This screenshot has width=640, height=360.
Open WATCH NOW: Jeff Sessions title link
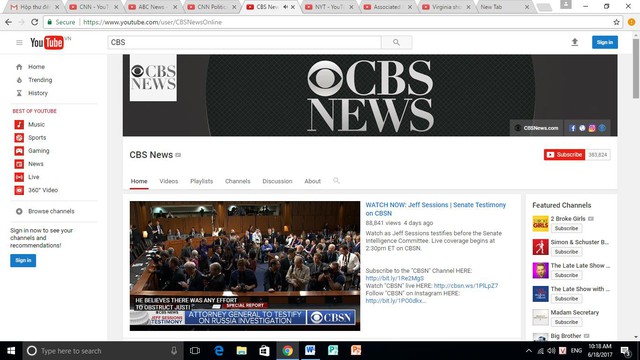point(436,209)
